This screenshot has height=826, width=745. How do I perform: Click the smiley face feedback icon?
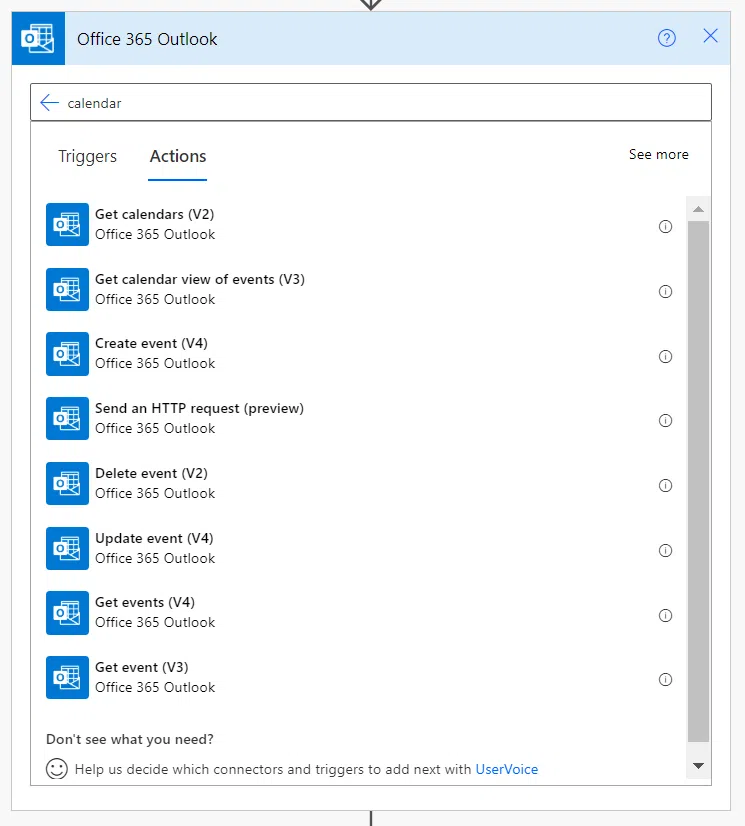(57, 769)
